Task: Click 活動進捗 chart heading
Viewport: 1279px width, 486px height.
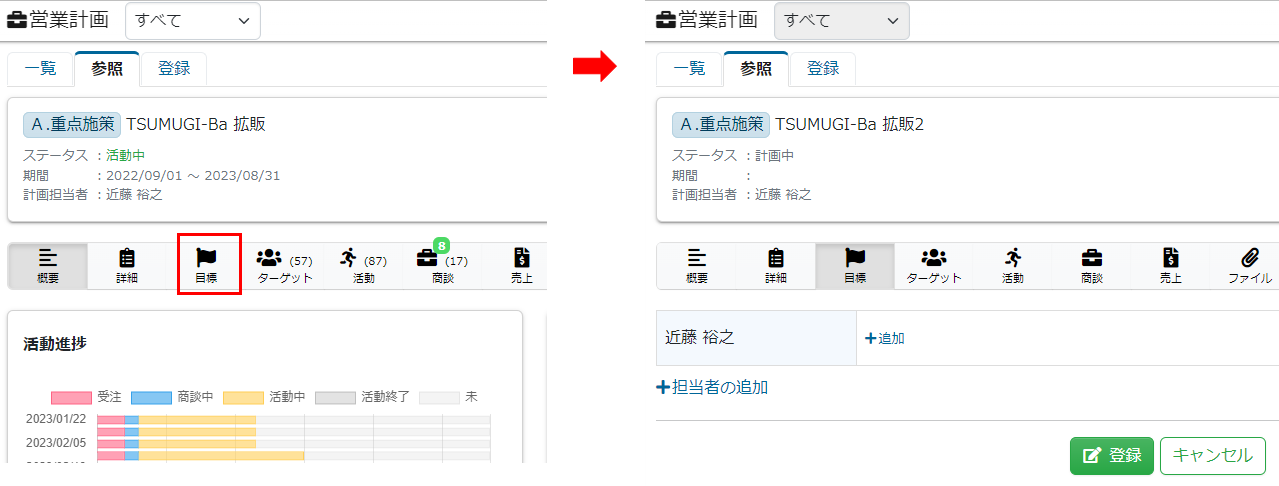Action: [55, 343]
